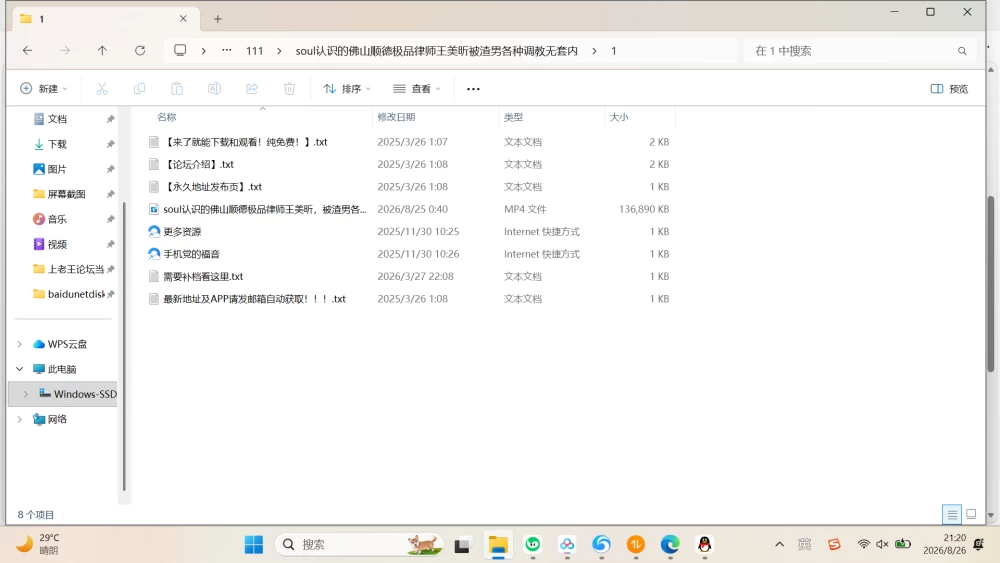Click the Copy icon in toolbar
Screen dimensions: 1000x563
coord(139,89)
